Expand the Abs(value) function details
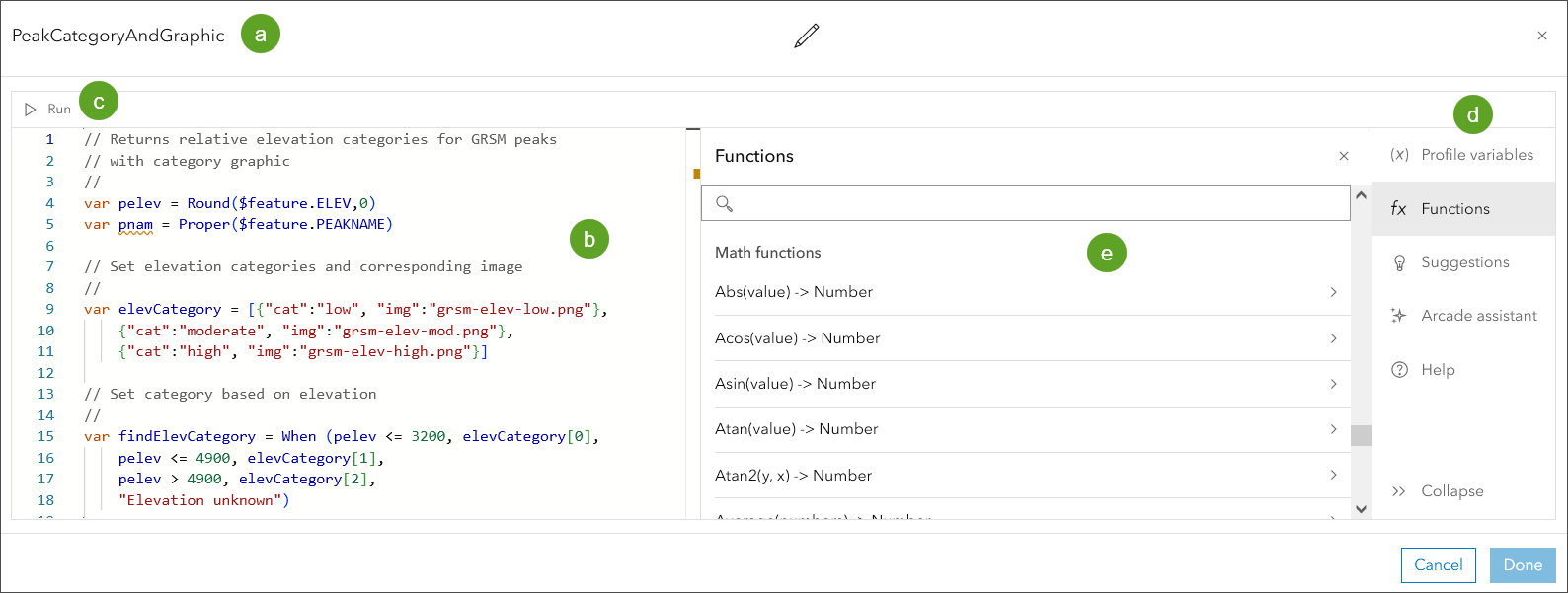1568x593 pixels. click(1333, 292)
